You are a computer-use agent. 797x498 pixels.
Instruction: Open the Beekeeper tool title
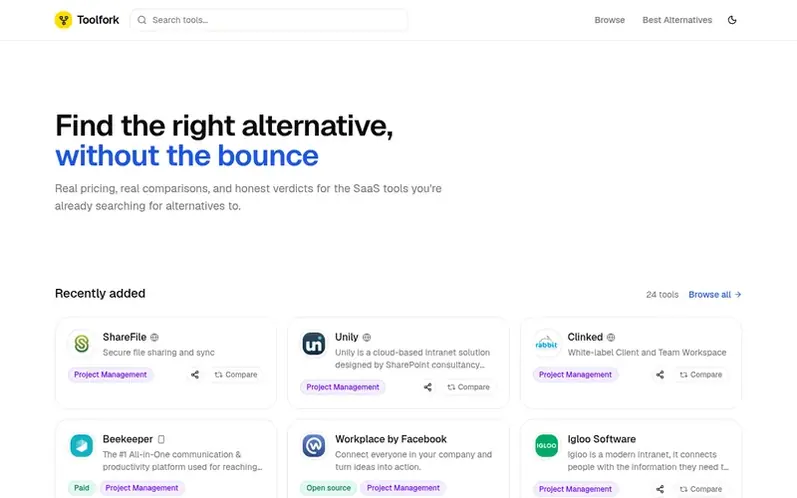pyautogui.click(x=128, y=439)
